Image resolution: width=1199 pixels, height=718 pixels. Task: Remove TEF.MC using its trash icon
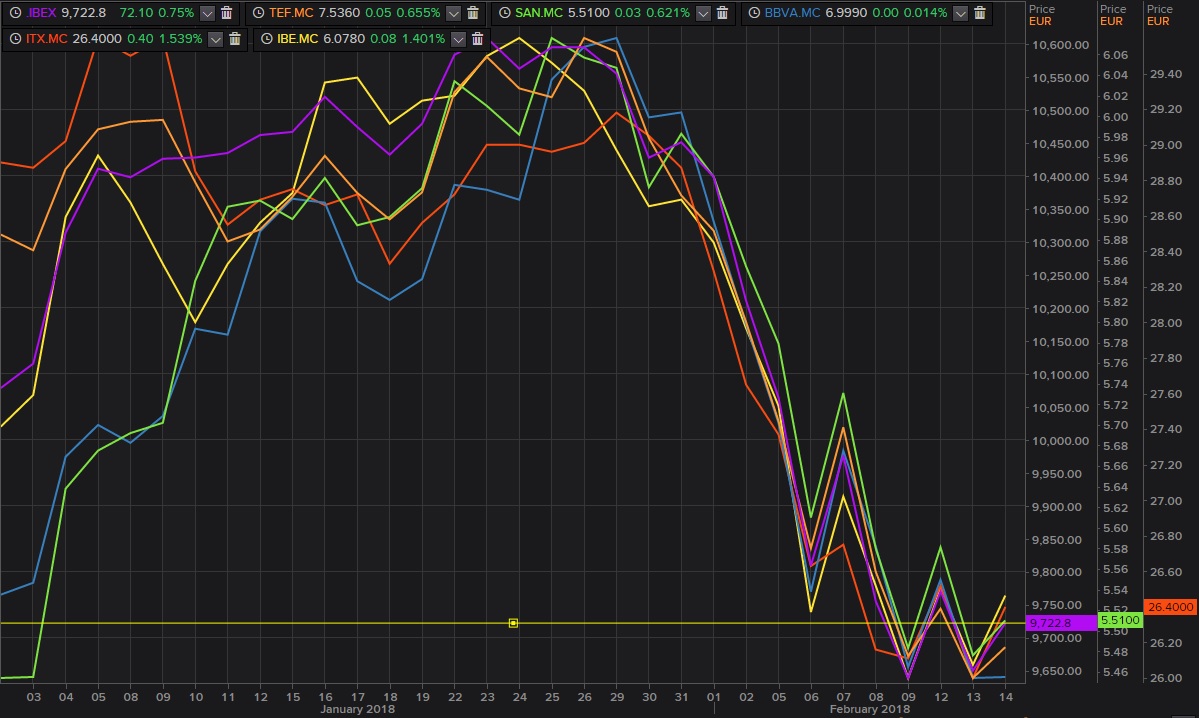point(473,13)
